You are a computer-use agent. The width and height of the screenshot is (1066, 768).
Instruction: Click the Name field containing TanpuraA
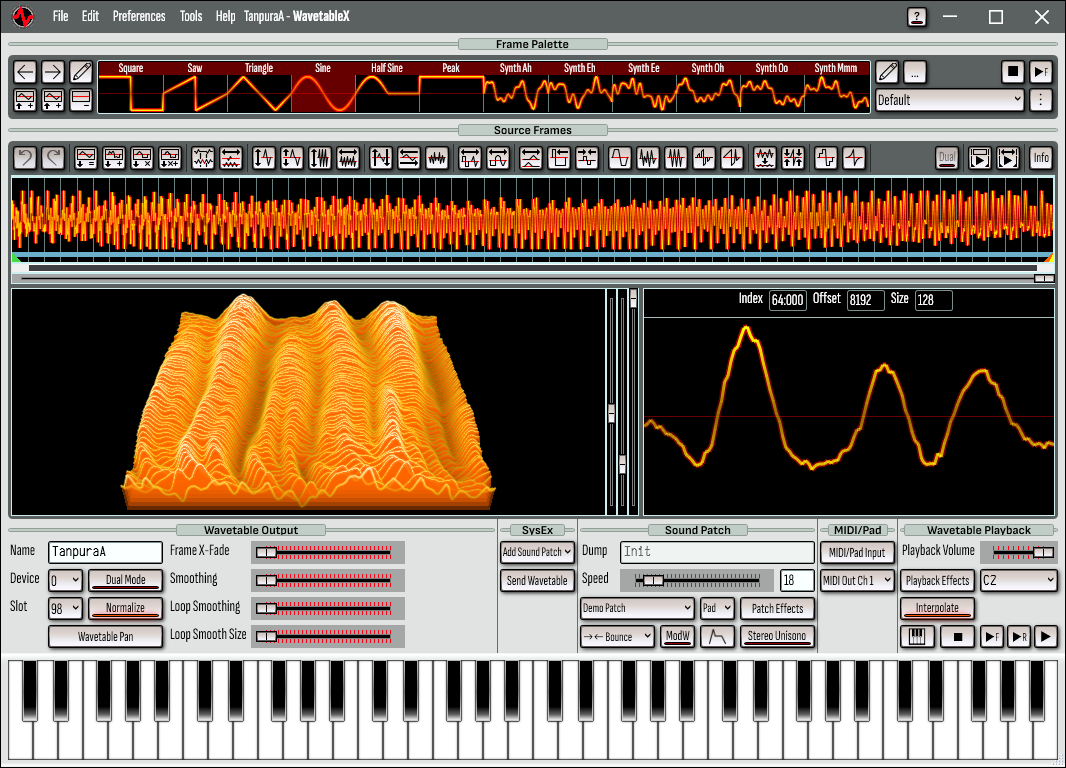pos(105,552)
